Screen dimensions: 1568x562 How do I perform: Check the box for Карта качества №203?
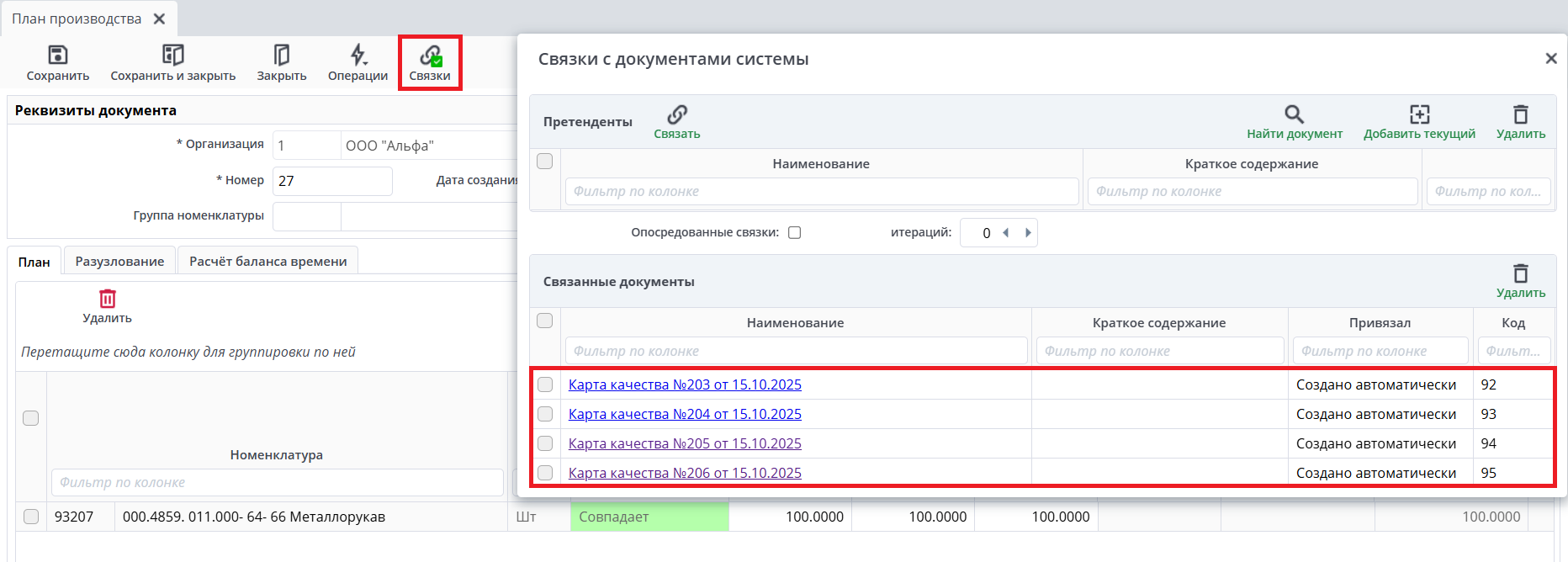click(545, 384)
